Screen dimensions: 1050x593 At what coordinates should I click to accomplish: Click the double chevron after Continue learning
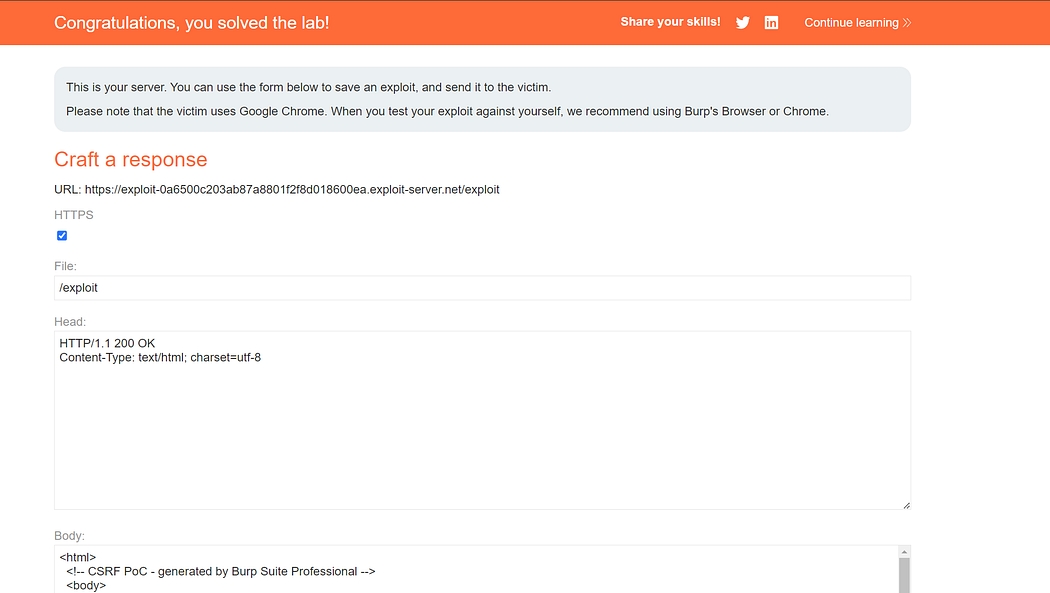point(907,23)
